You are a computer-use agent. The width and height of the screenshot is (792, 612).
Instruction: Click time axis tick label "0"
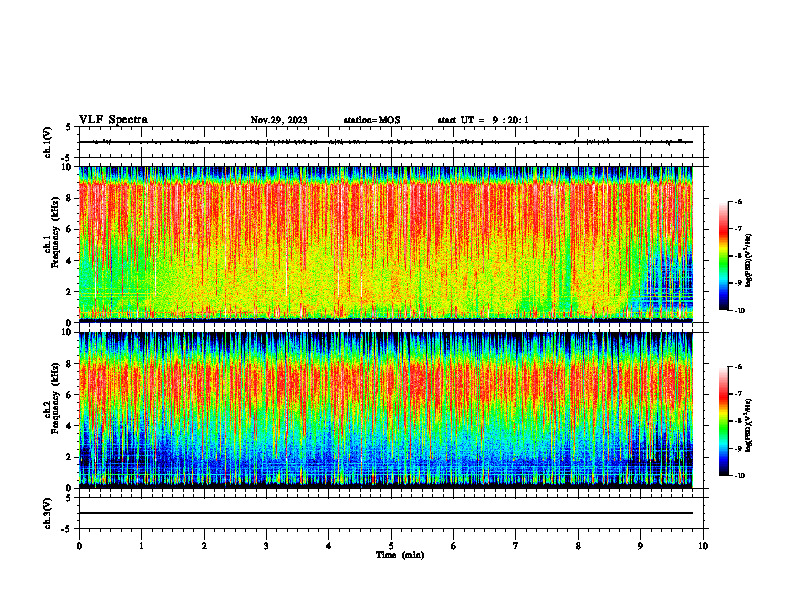point(79,546)
